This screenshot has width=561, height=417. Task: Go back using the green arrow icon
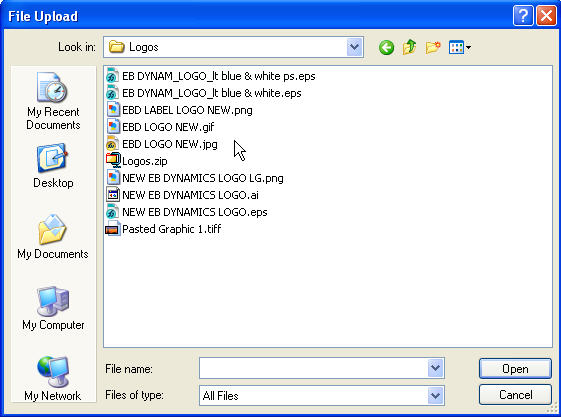(386, 47)
